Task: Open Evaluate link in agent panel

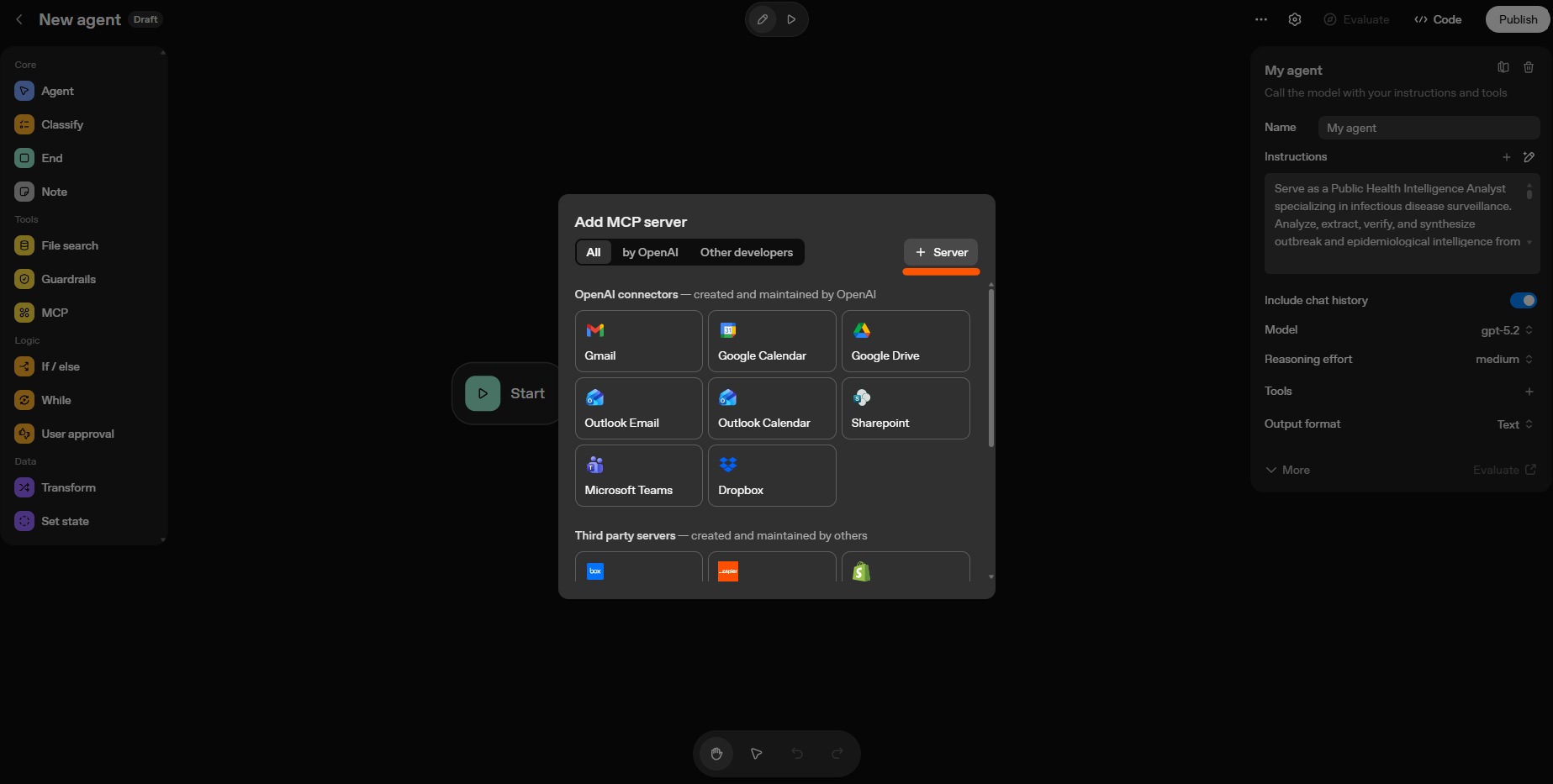Action: (1504, 471)
